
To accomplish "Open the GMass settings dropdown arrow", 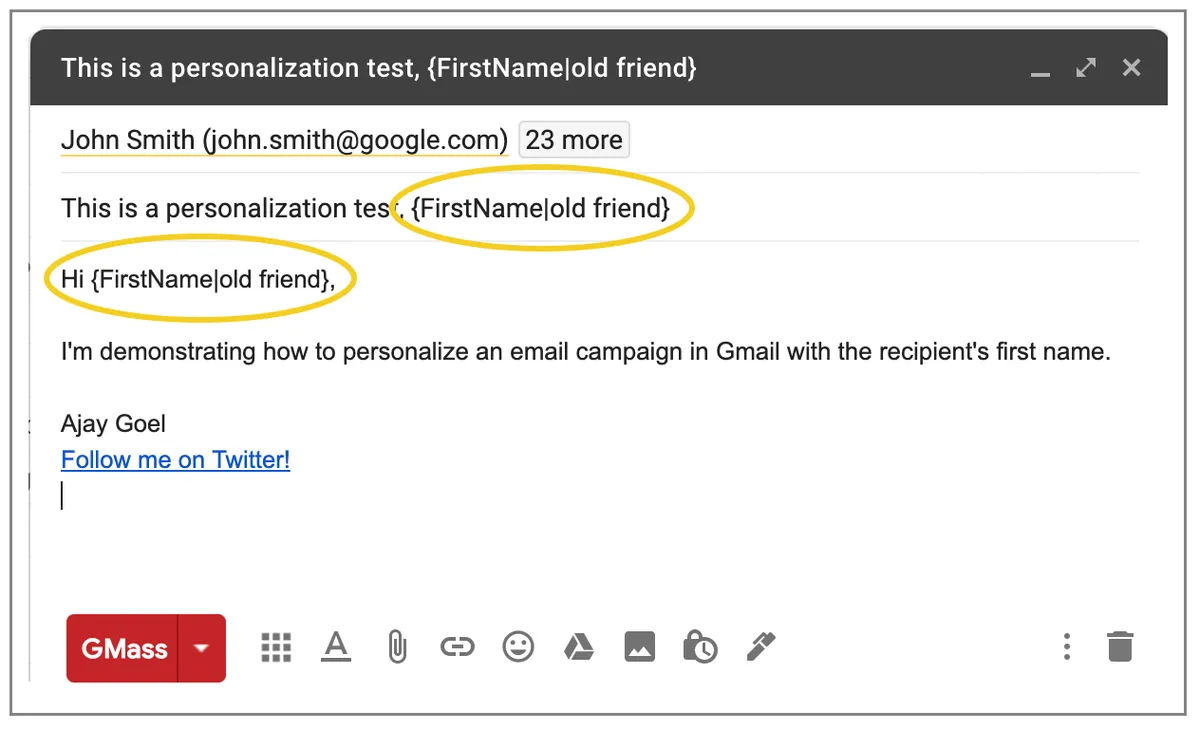I will [x=202, y=648].
